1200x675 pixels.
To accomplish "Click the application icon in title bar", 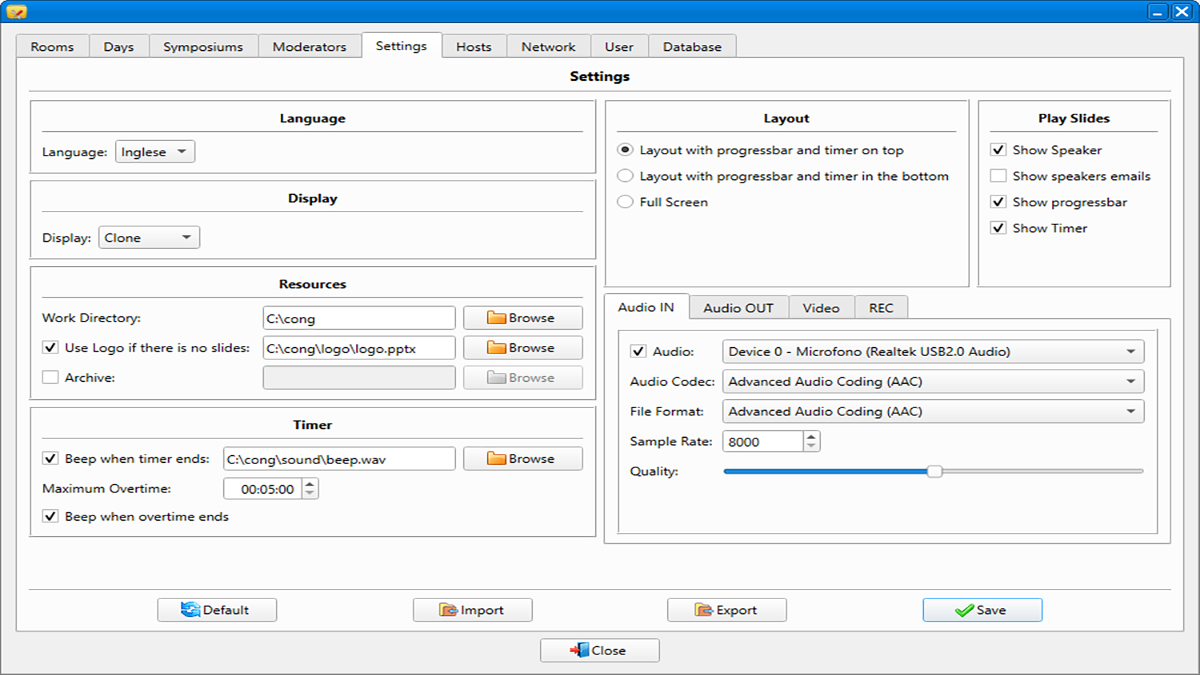I will [16, 12].
